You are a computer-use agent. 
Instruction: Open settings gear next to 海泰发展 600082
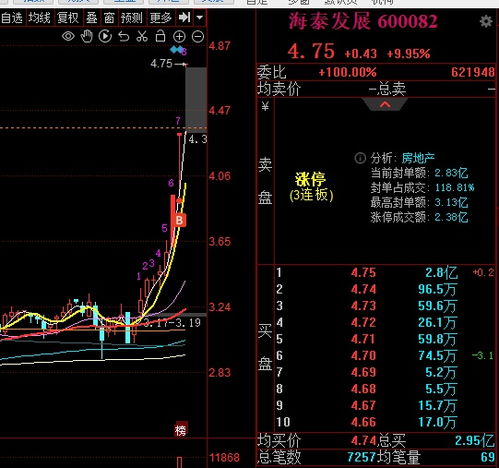[x=486, y=22]
